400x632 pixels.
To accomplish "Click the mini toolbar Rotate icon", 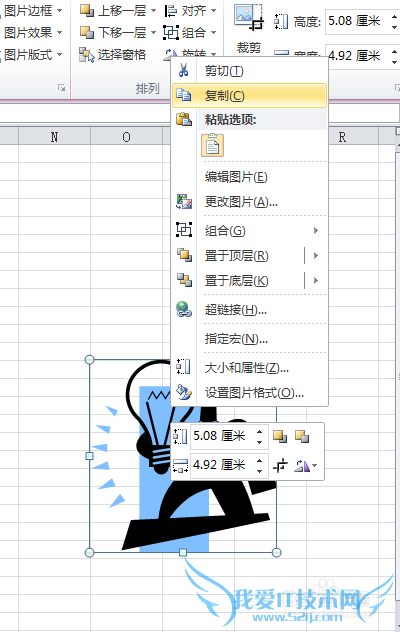I will pos(302,466).
